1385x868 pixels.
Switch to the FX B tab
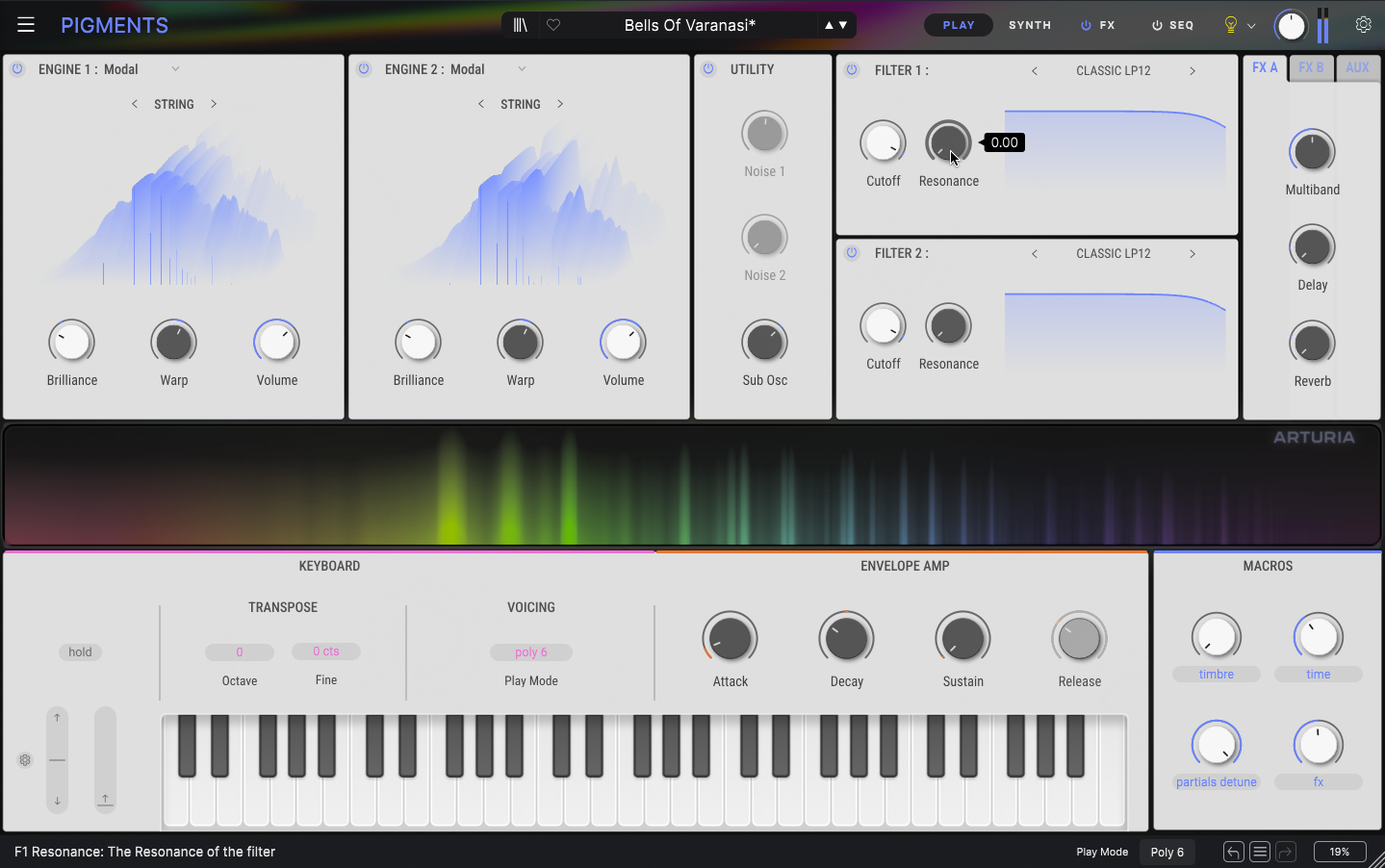[x=1311, y=68]
